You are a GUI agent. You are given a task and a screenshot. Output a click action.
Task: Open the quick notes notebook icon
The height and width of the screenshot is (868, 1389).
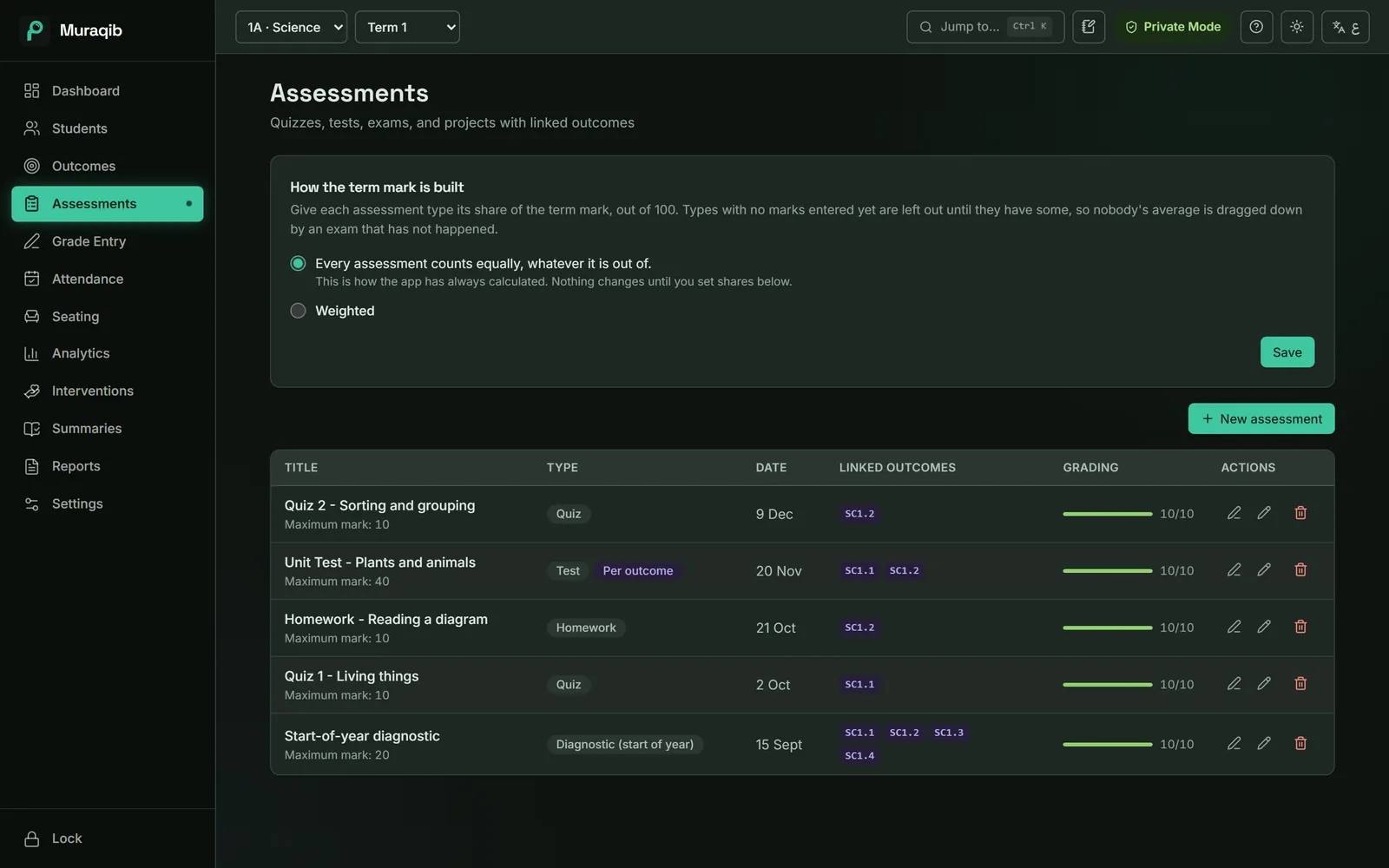1089,27
